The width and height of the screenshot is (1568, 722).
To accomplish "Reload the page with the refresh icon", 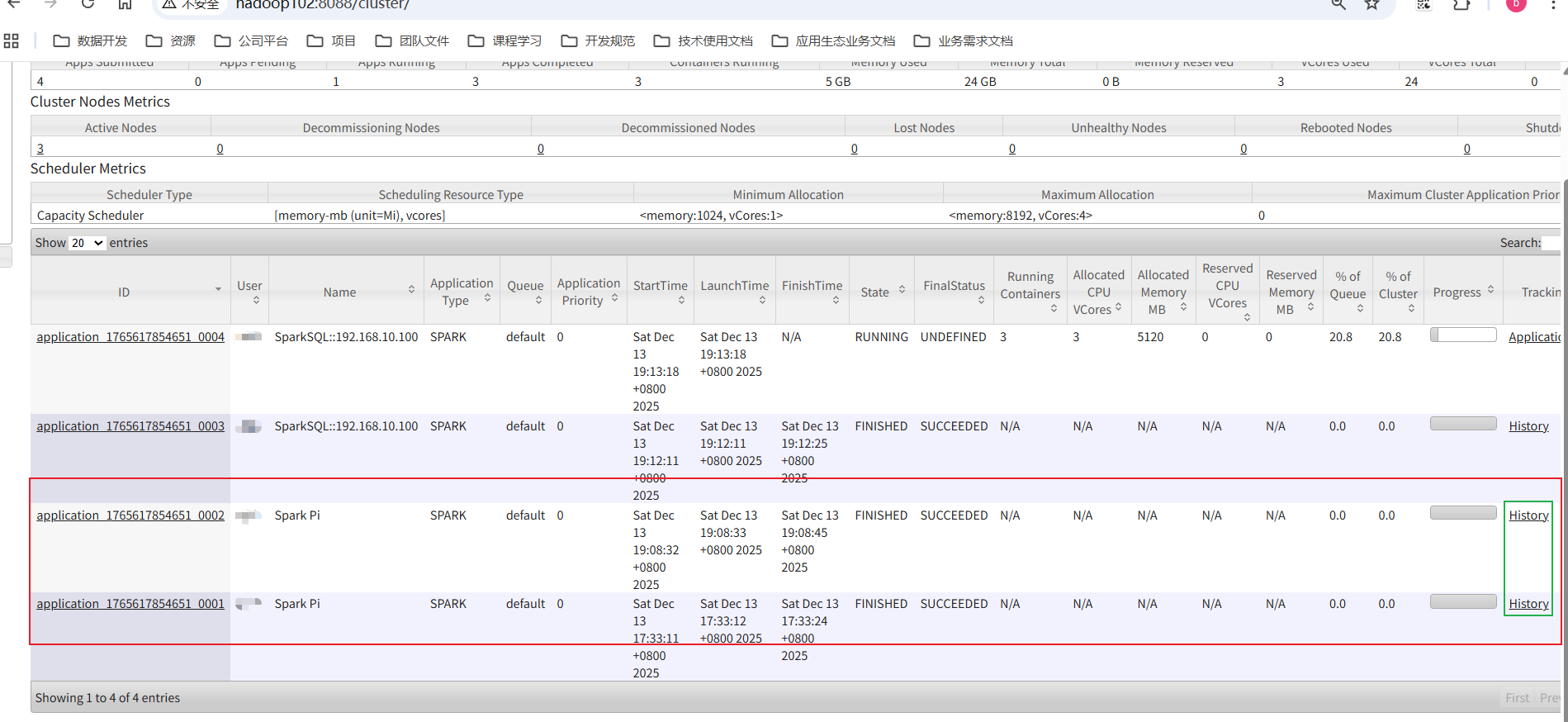I will pyautogui.click(x=88, y=4).
